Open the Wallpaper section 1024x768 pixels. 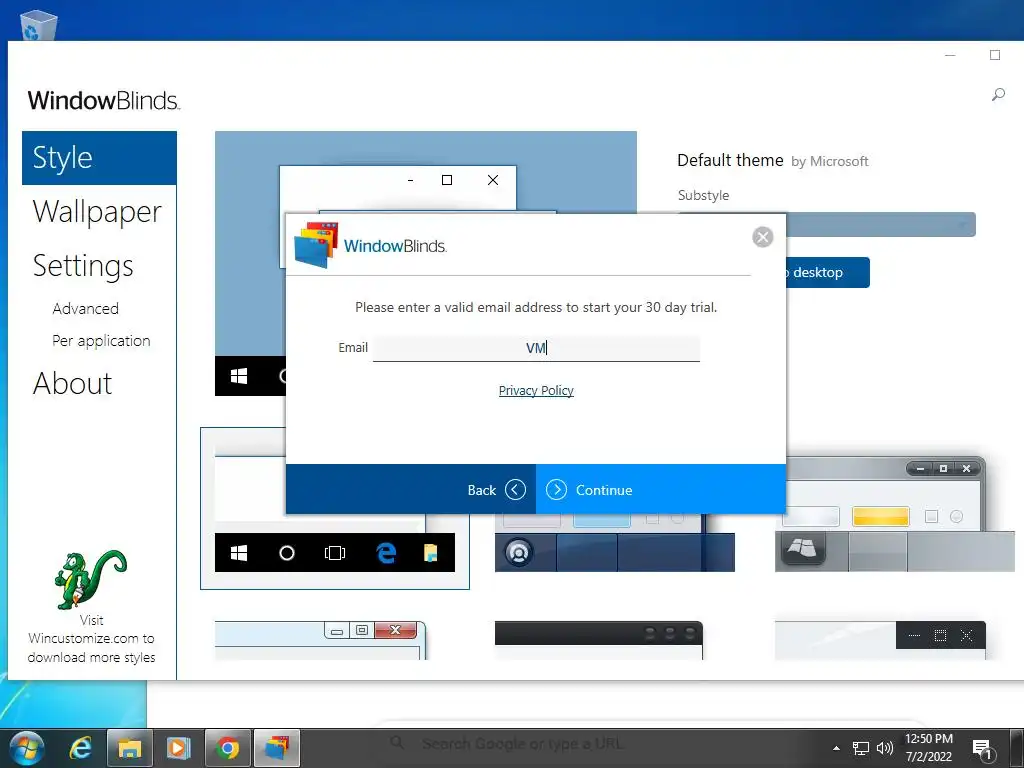pos(97,212)
